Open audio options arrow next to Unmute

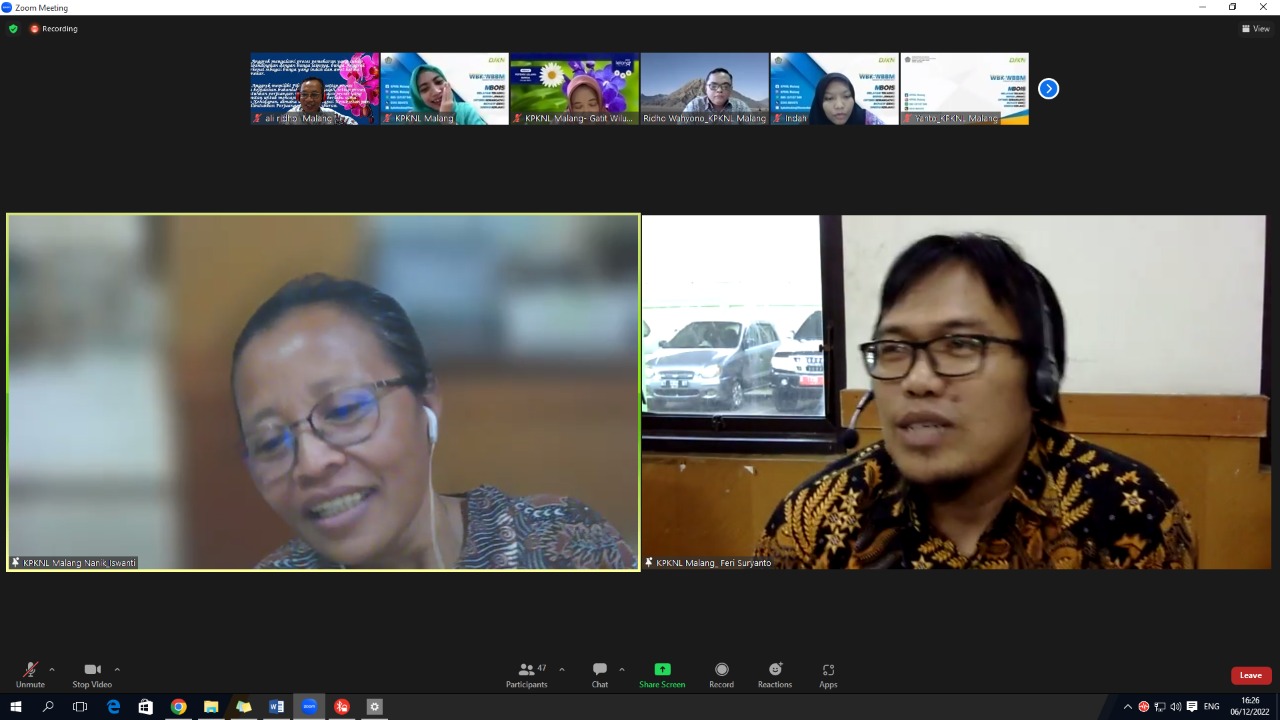[52, 670]
